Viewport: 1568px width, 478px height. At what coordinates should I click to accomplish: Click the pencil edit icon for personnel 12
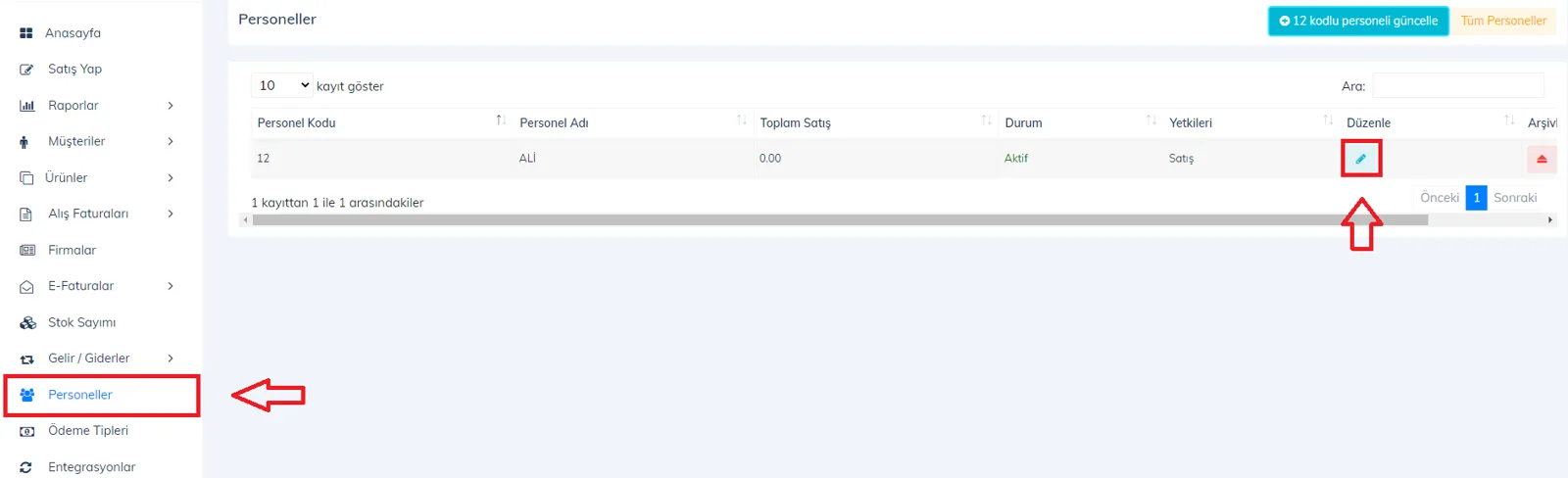[x=1360, y=159]
